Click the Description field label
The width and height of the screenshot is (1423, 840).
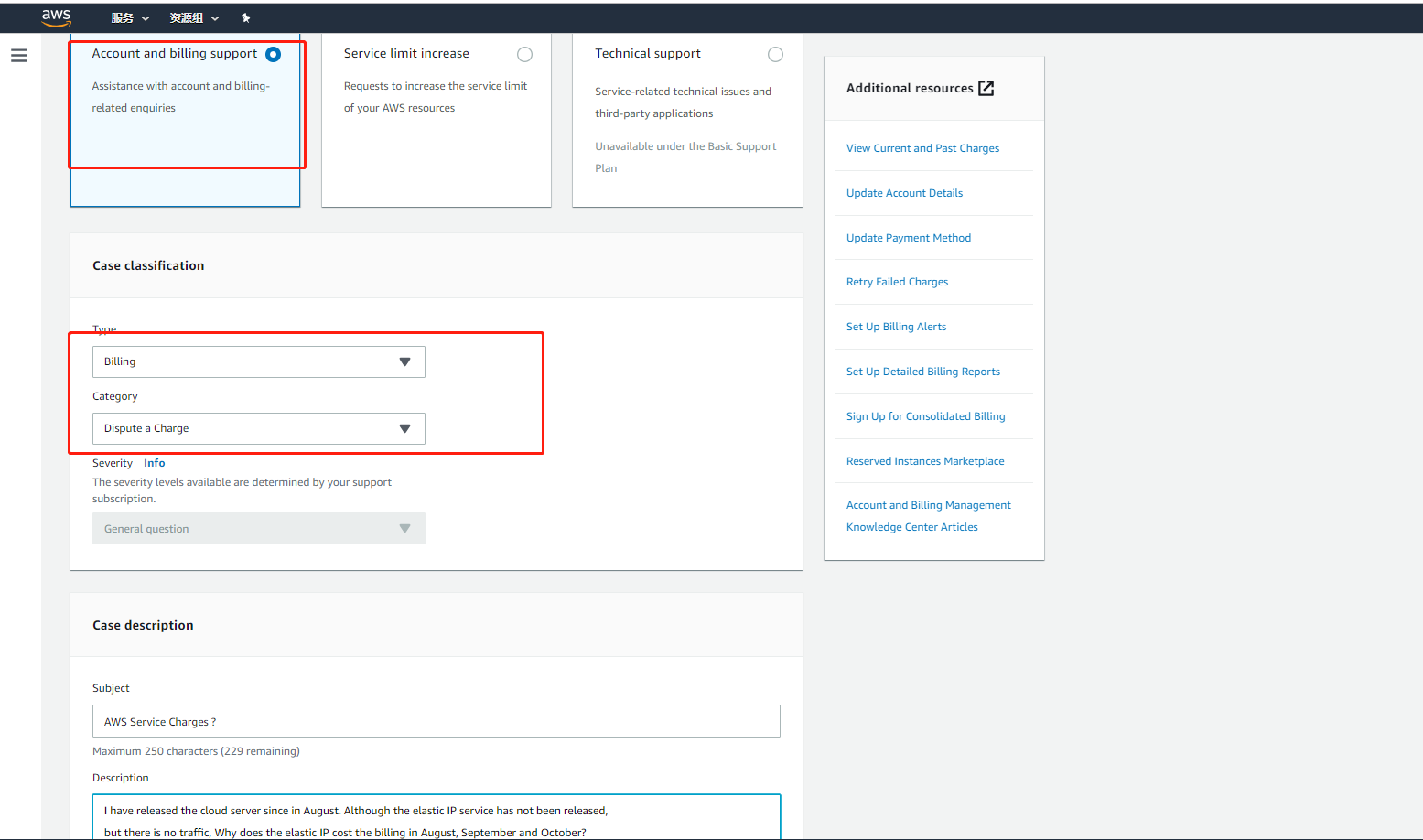pyautogui.click(x=120, y=778)
